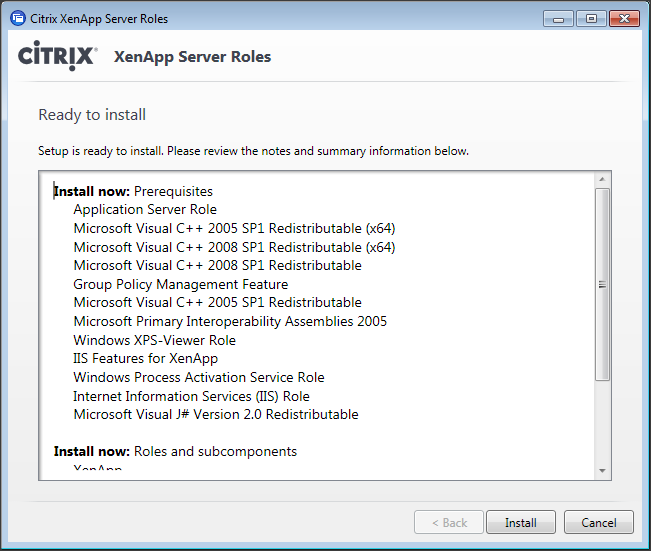Select Internet Information Services (IIS) Role line
The image size is (651, 551).
(x=191, y=396)
